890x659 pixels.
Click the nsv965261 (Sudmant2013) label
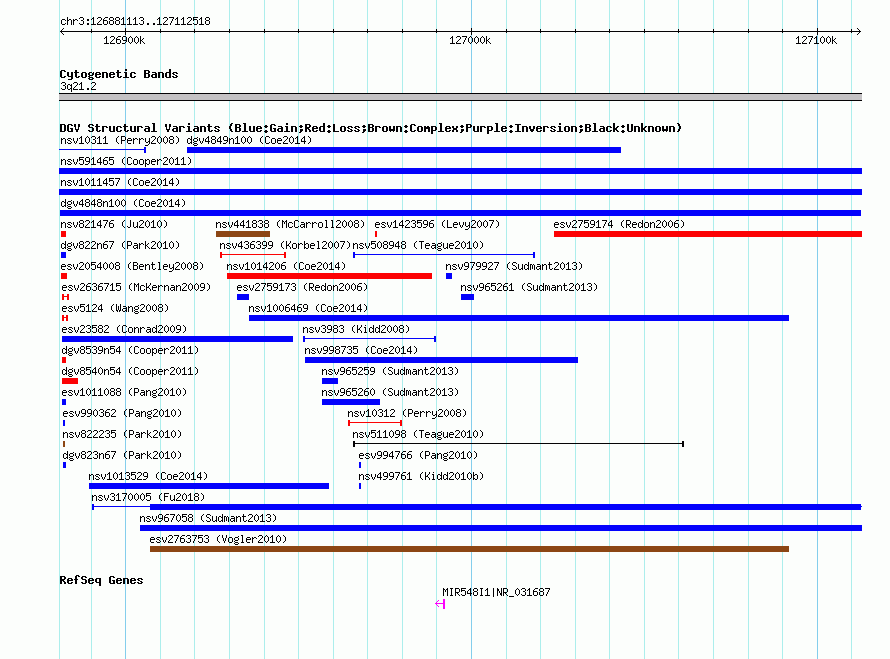point(529,287)
